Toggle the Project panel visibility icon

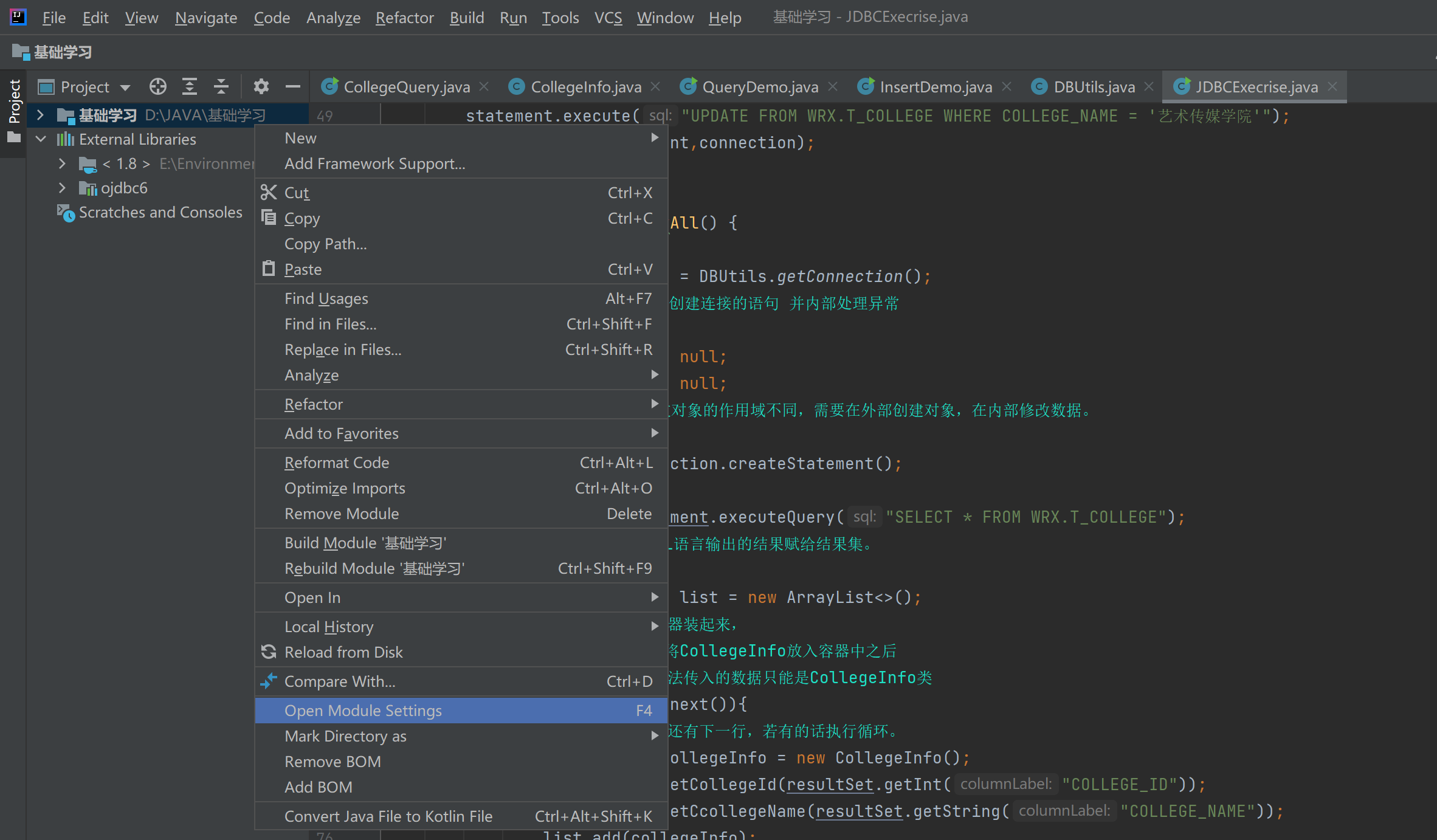(293, 88)
